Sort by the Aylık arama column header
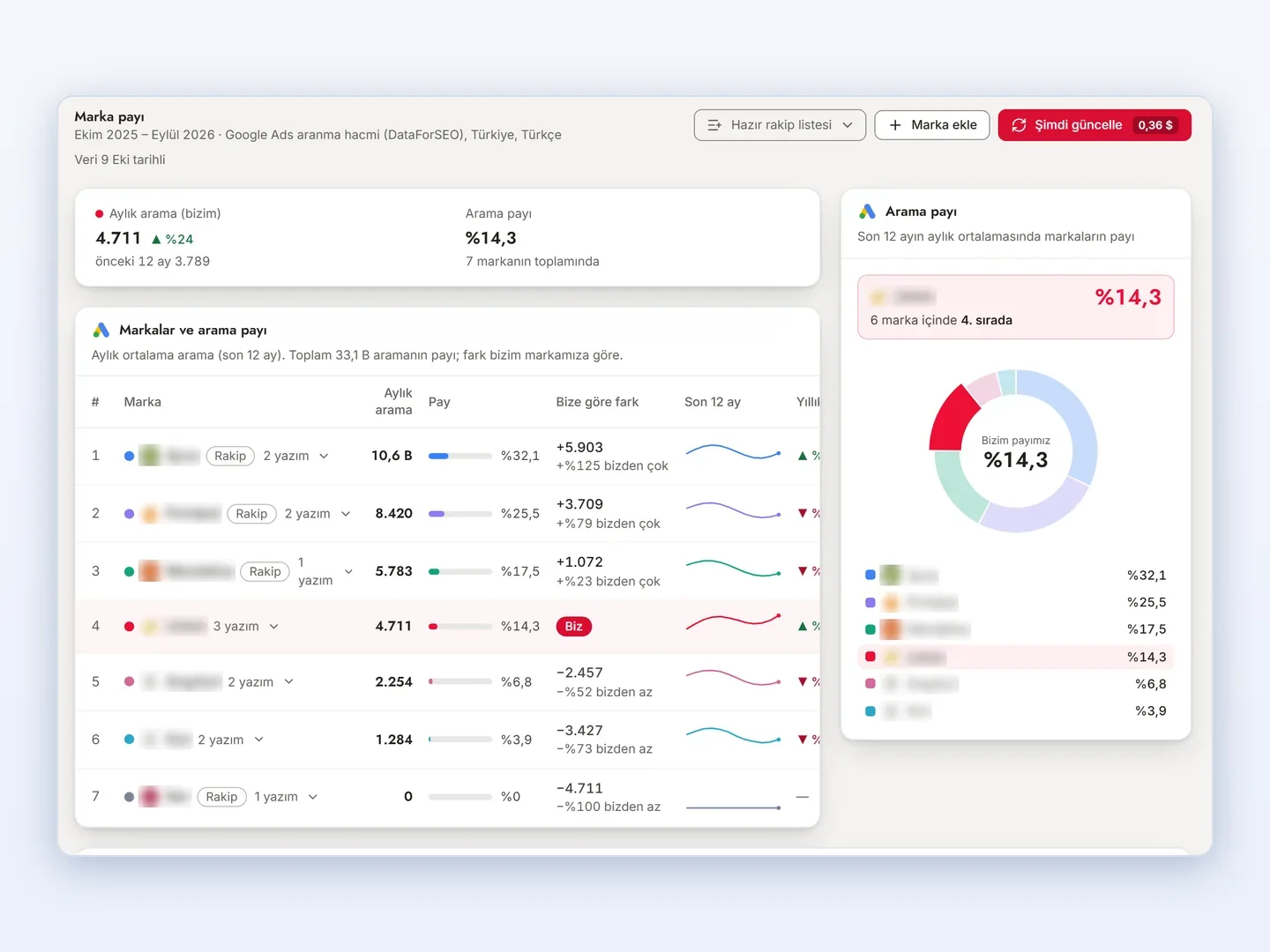Screen dimensions: 1270x952 click(x=393, y=401)
